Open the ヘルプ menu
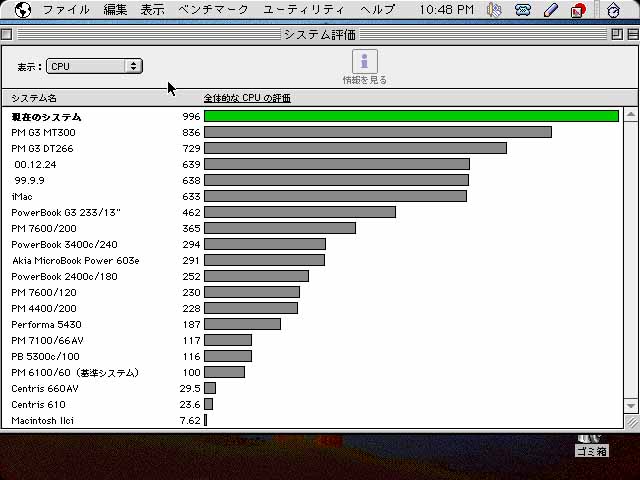 point(378,9)
